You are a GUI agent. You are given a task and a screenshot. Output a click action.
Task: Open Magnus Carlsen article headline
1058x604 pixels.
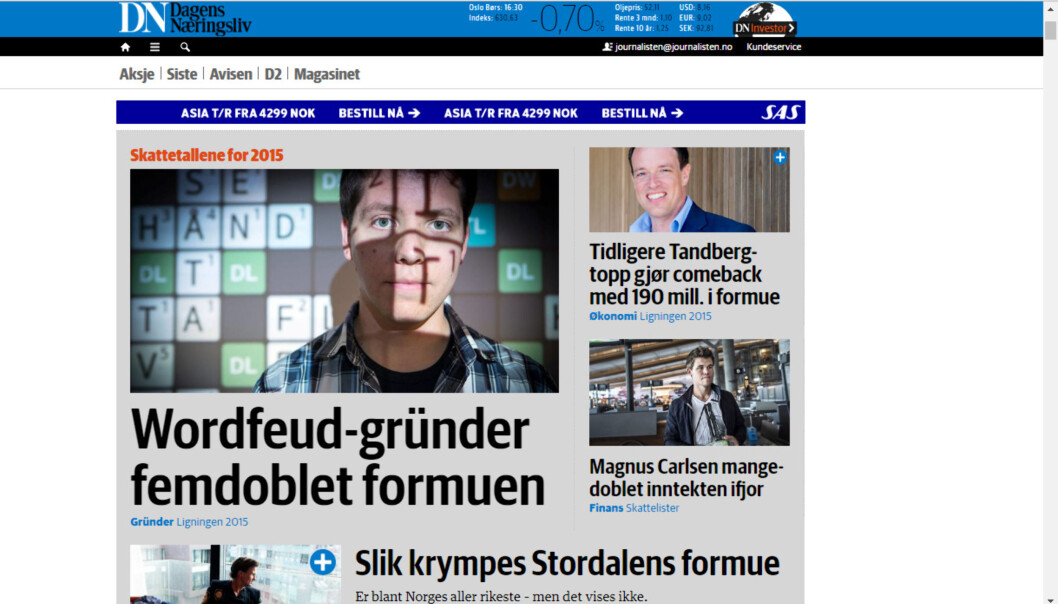[686, 477]
